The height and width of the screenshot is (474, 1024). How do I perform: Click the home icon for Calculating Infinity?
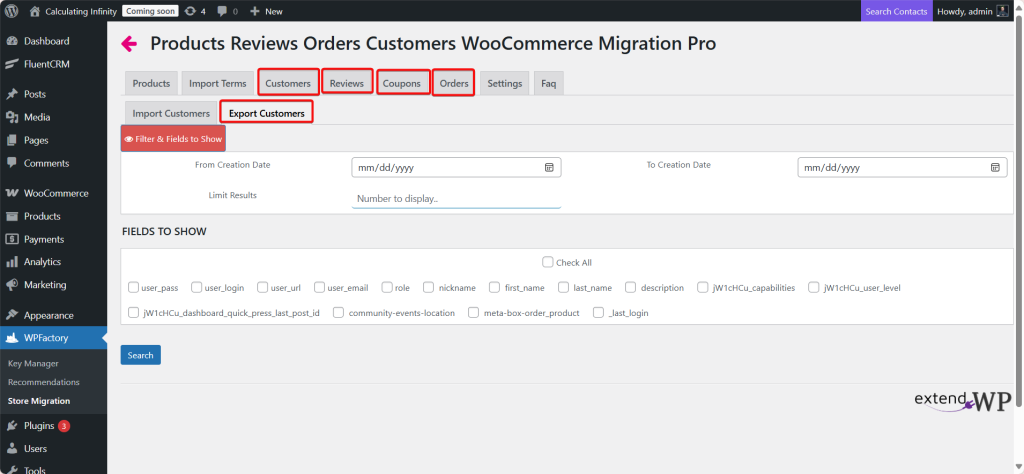point(35,11)
